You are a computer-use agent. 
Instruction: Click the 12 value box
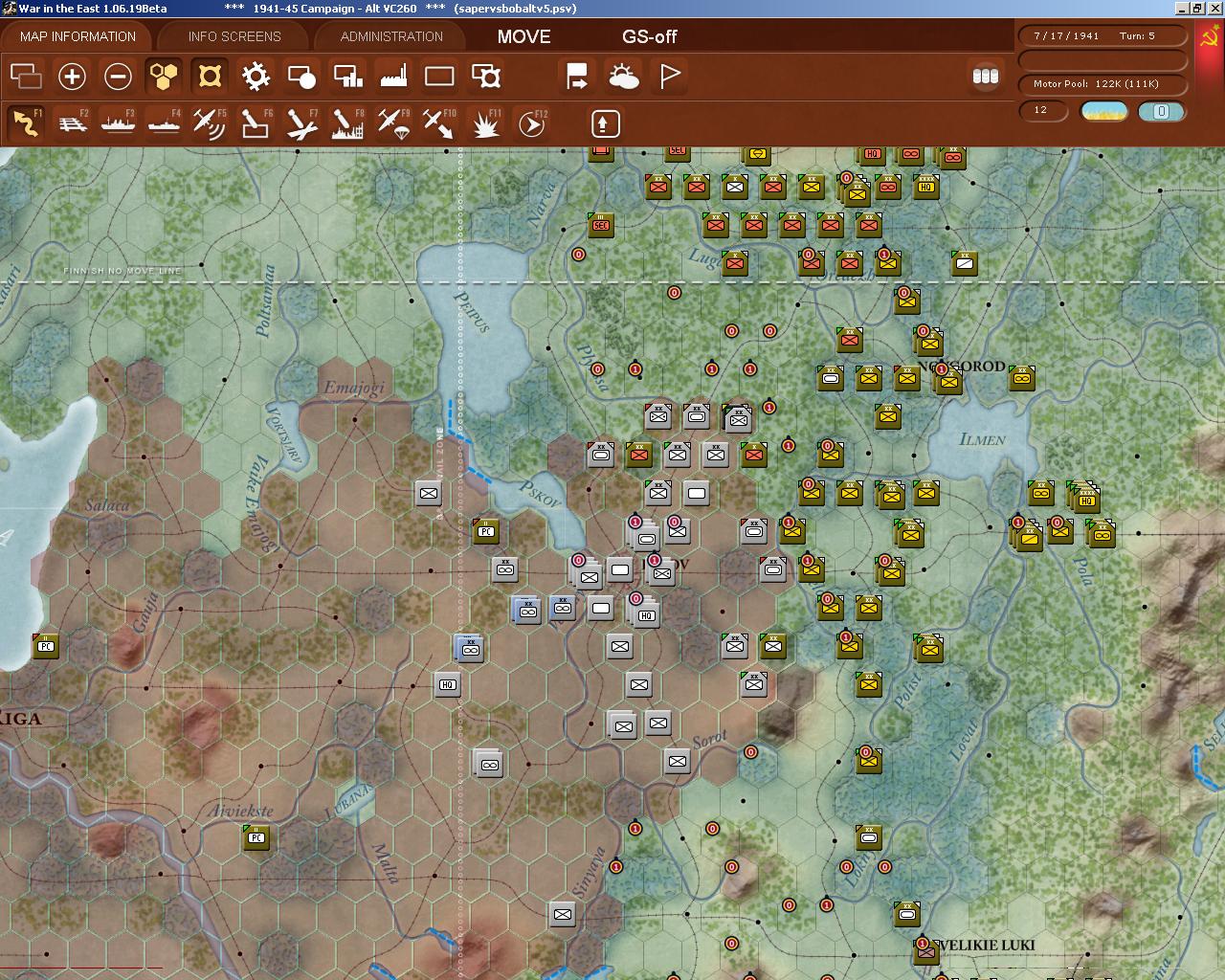click(1043, 111)
